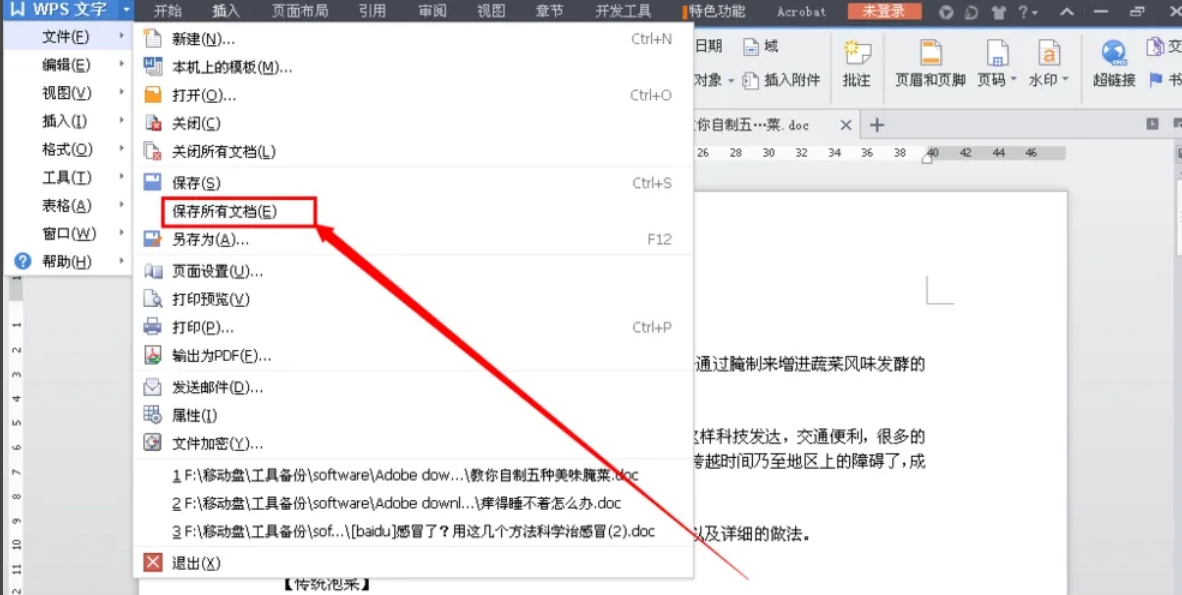Expand the 对象 dropdown arrow
The image size is (1182, 595).
click(731, 80)
